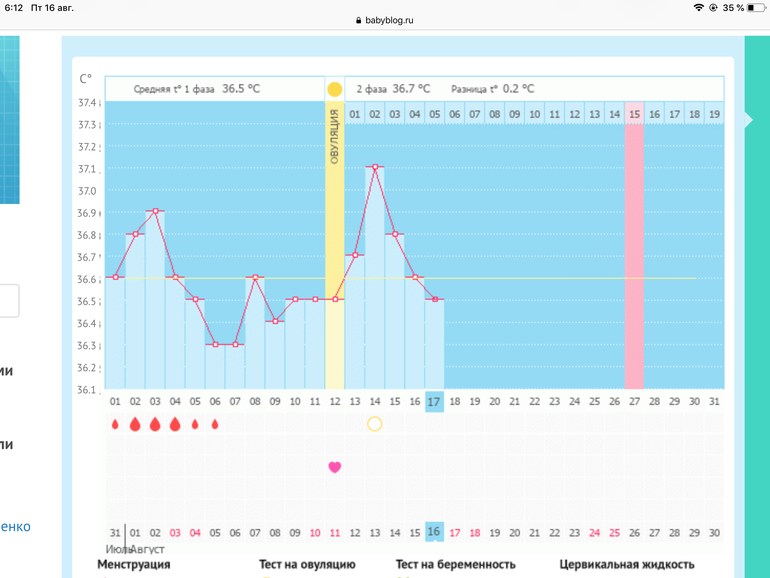This screenshot has height=578, width=770.
Task: Click the pink phase day 15 header
Action: [x=634, y=114]
